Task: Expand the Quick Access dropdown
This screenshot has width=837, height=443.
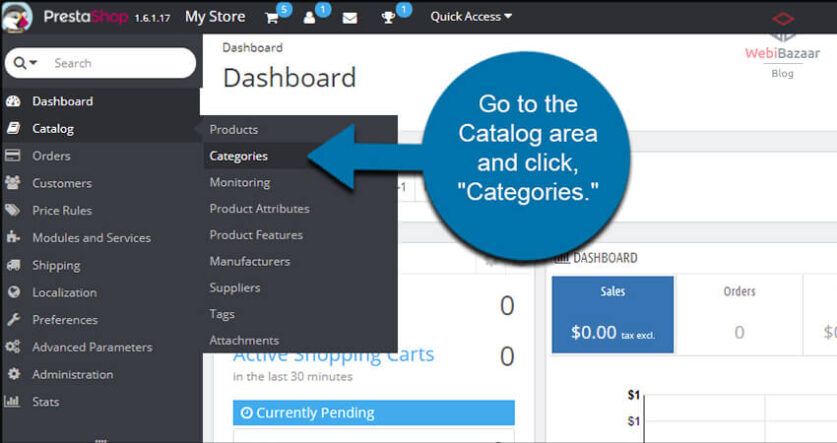Action: pyautogui.click(x=470, y=17)
